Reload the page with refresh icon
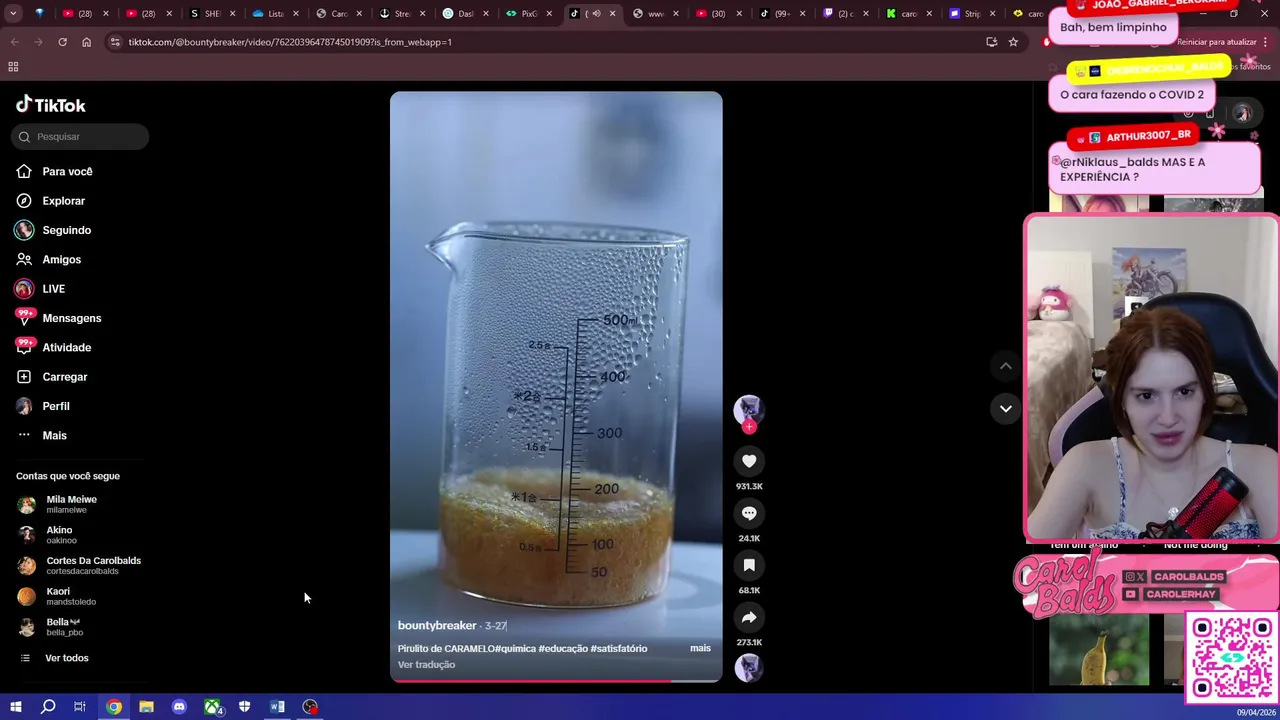Viewport: 1280px width, 720px height. [62, 42]
